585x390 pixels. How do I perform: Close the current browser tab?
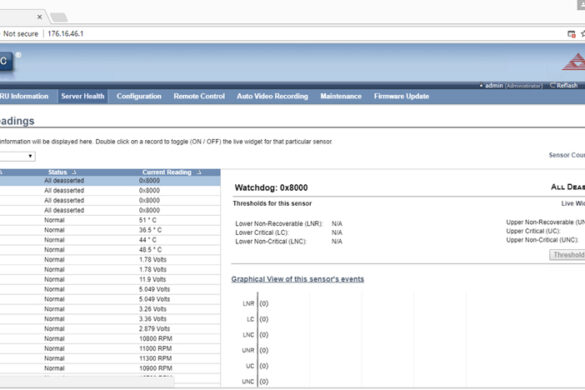[x=40, y=17]
